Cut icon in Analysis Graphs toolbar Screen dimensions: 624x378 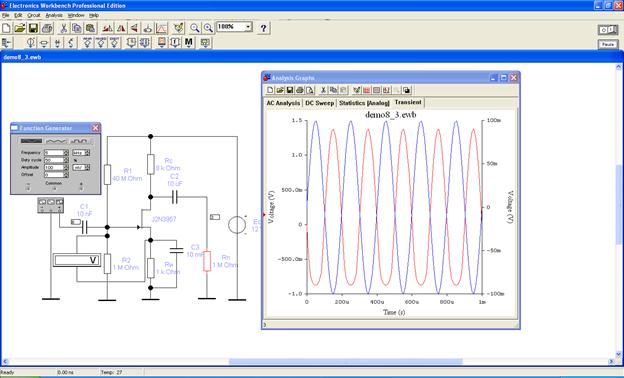(x=324, y=90)
